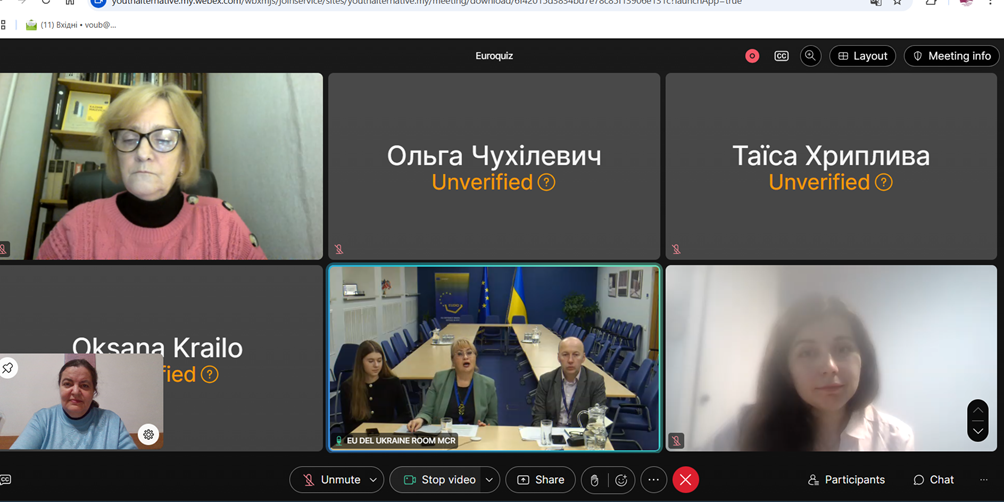Open video options arrow beside Stop video
Image resolution: width=1004 pixels, height=502 pixels.
coord(490,480)
